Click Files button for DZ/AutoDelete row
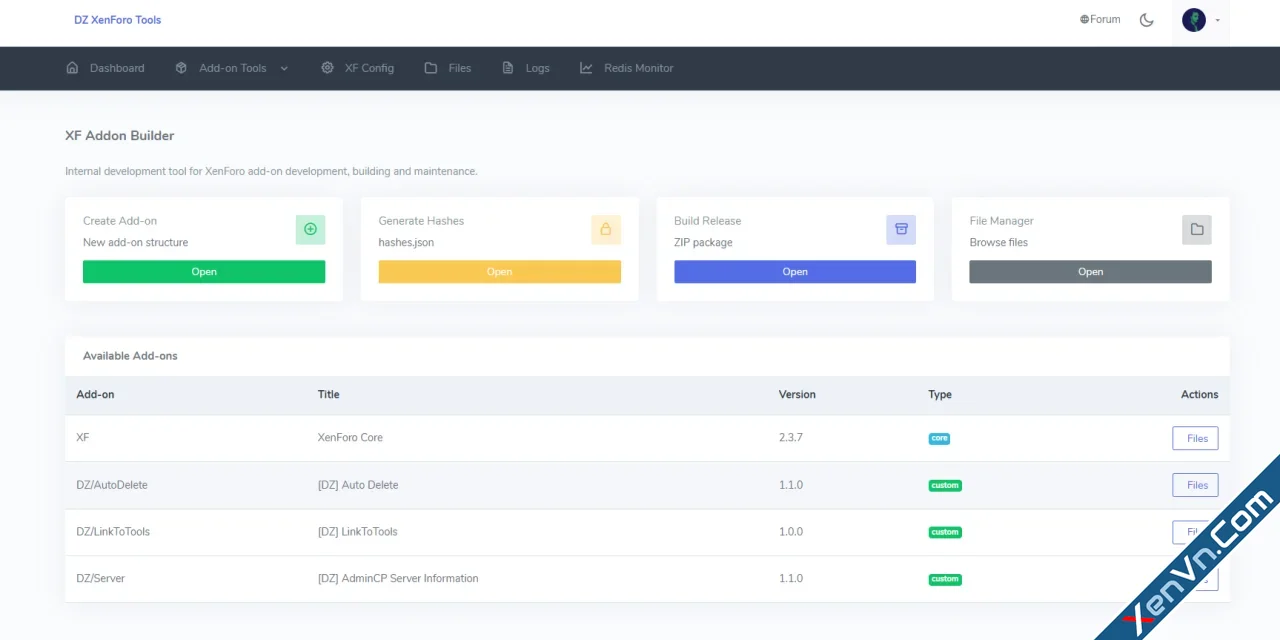 (x=1195, y=485)
